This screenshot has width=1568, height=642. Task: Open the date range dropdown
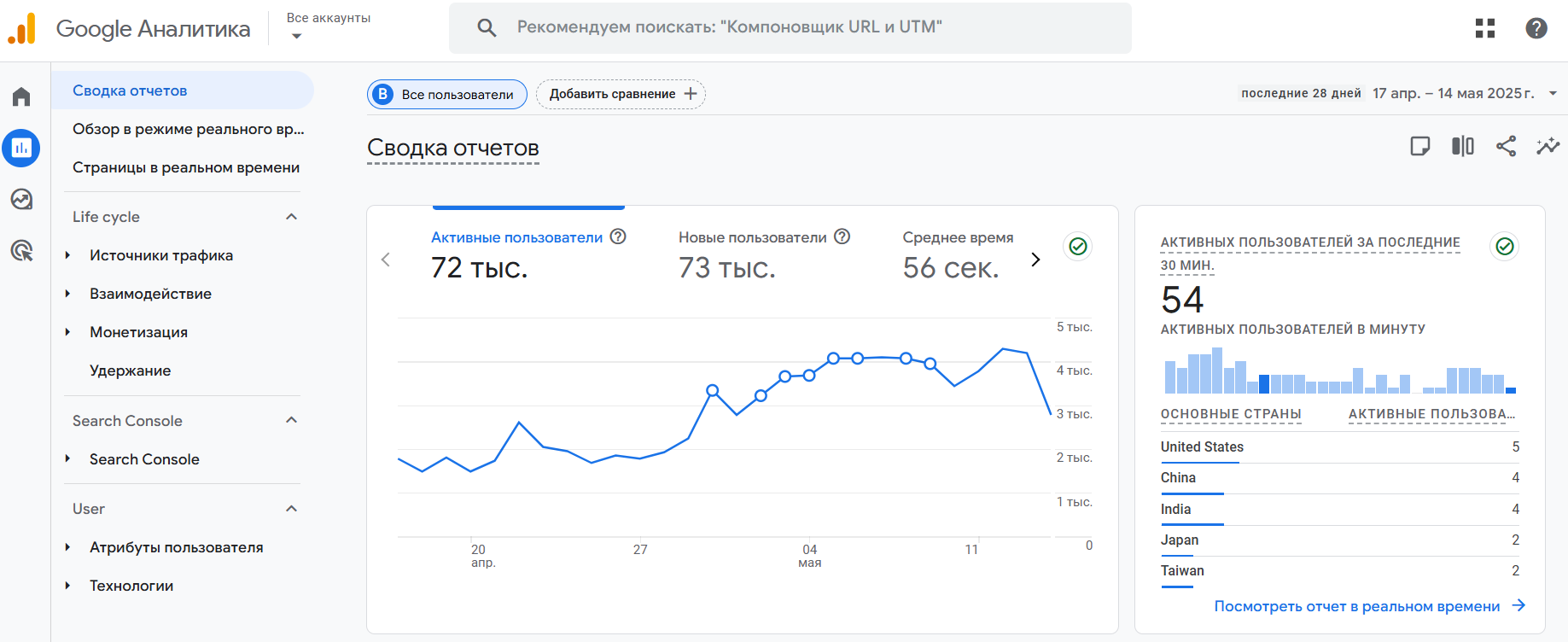pyautogui.click(x=1553, y=93)
